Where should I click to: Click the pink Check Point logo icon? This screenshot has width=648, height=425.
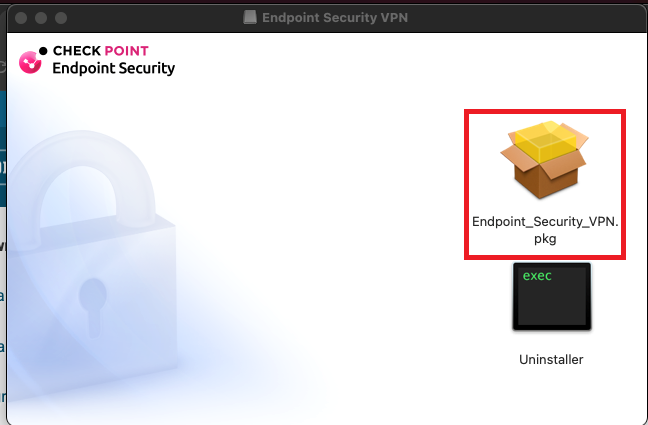(x=30, y=62)
